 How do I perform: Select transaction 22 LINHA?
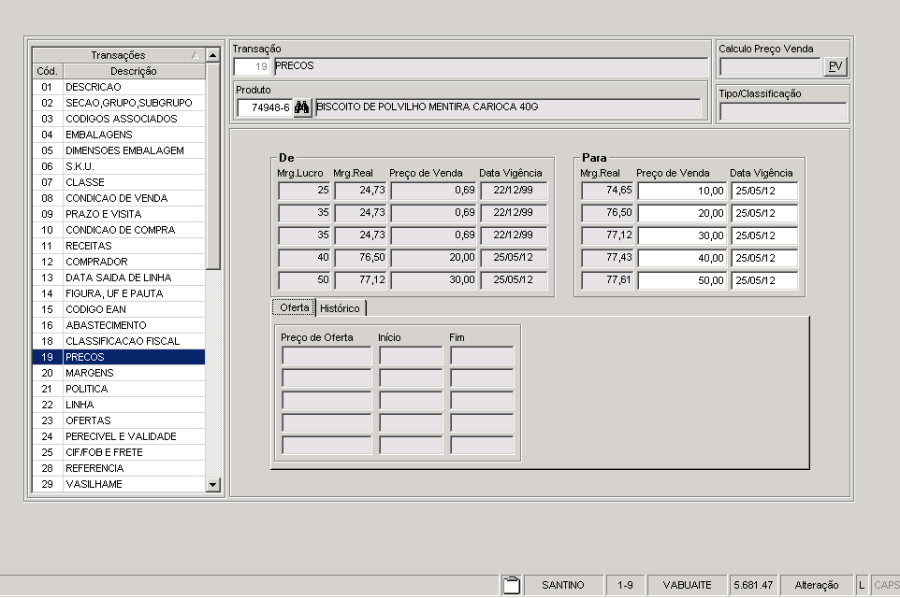[119, 405]
